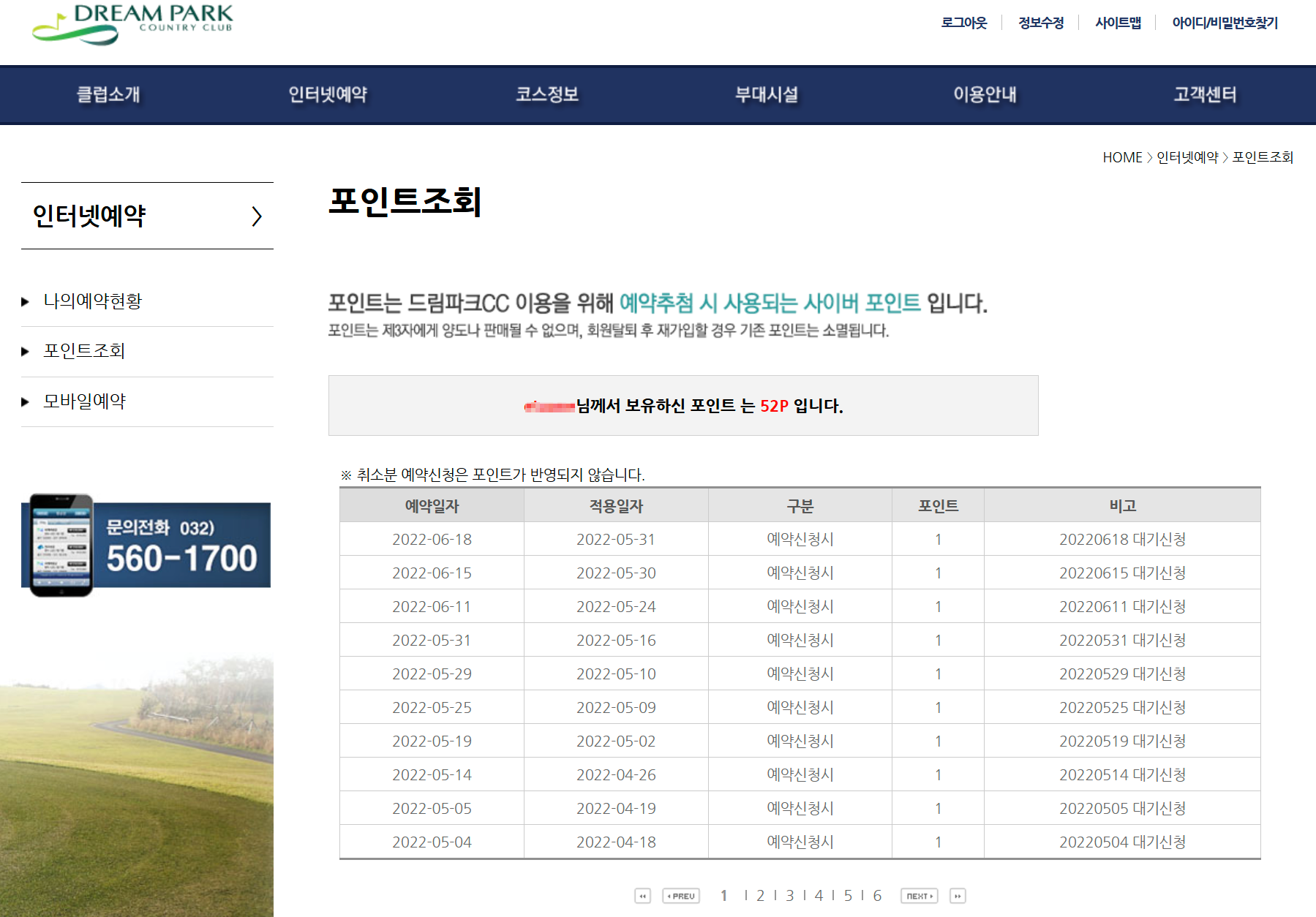Go to first page with double-left arrow
This screenshot has width=1316, height=917.
coord(642,896)
